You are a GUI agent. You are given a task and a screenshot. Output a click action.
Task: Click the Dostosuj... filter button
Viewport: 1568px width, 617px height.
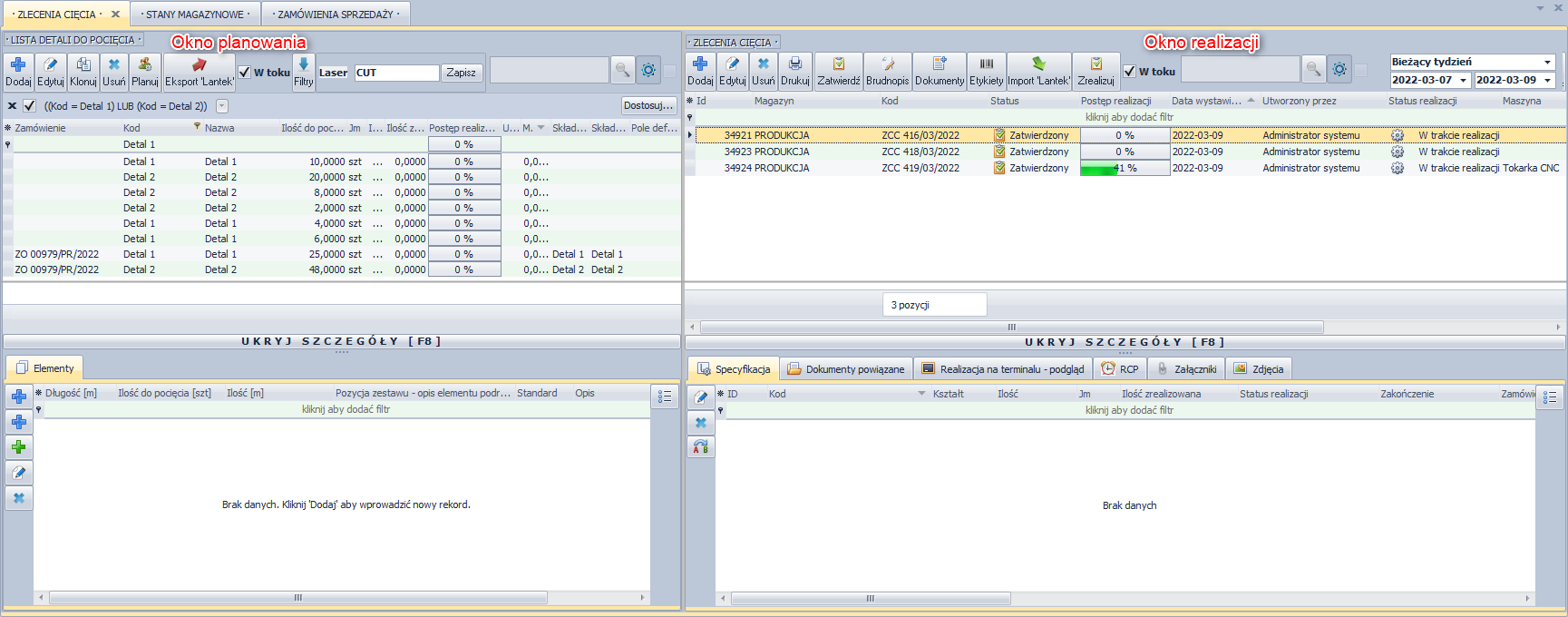[x=648, y=106]
